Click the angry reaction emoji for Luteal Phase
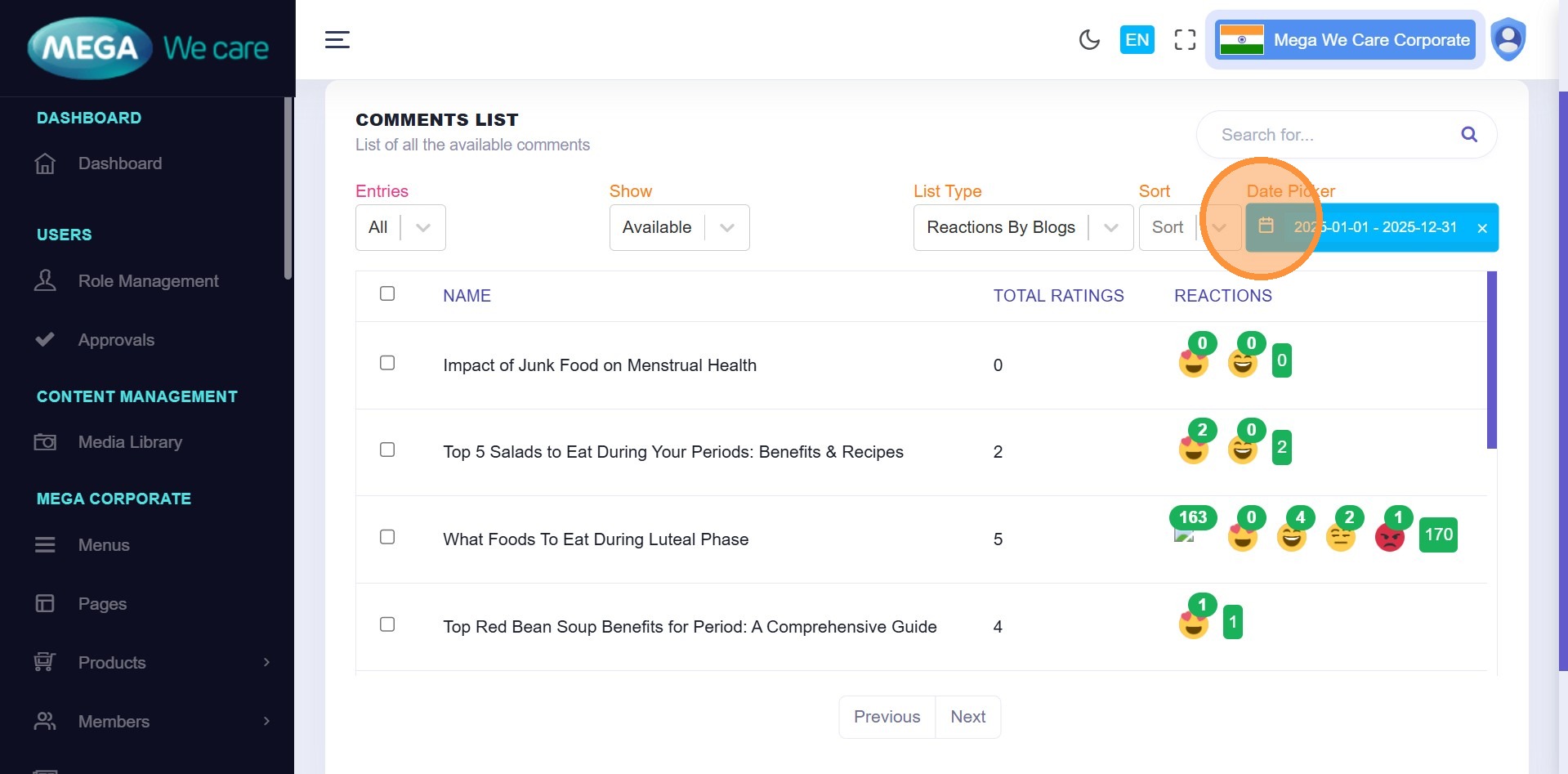This screenshot has height=774, width=1568. (x=1389, y=538)
